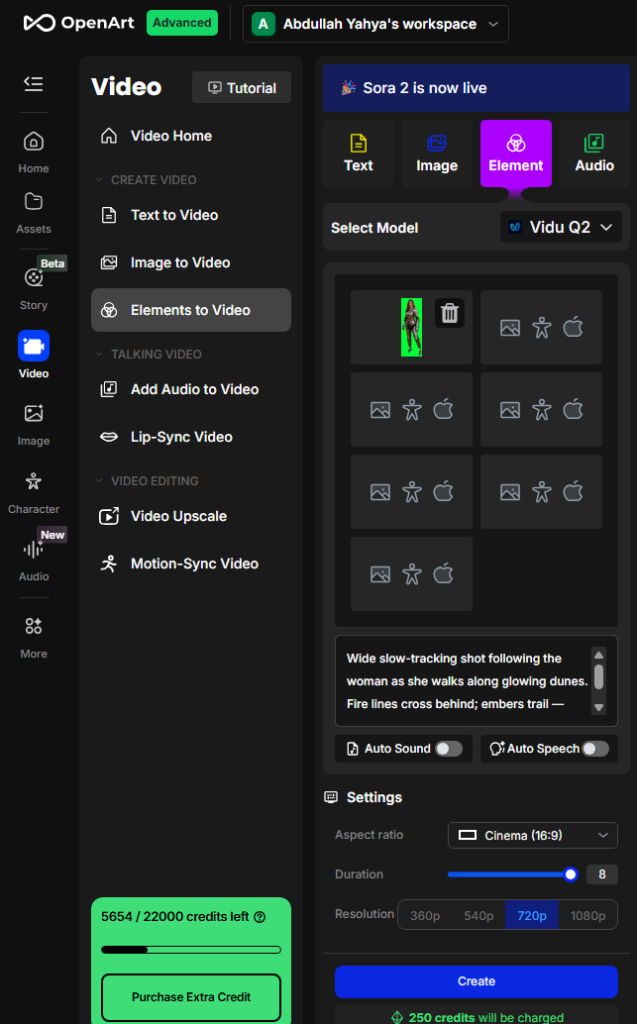Open Add Audio to Video
This screenshot has width=637, height=1024.
pos(191,389)
